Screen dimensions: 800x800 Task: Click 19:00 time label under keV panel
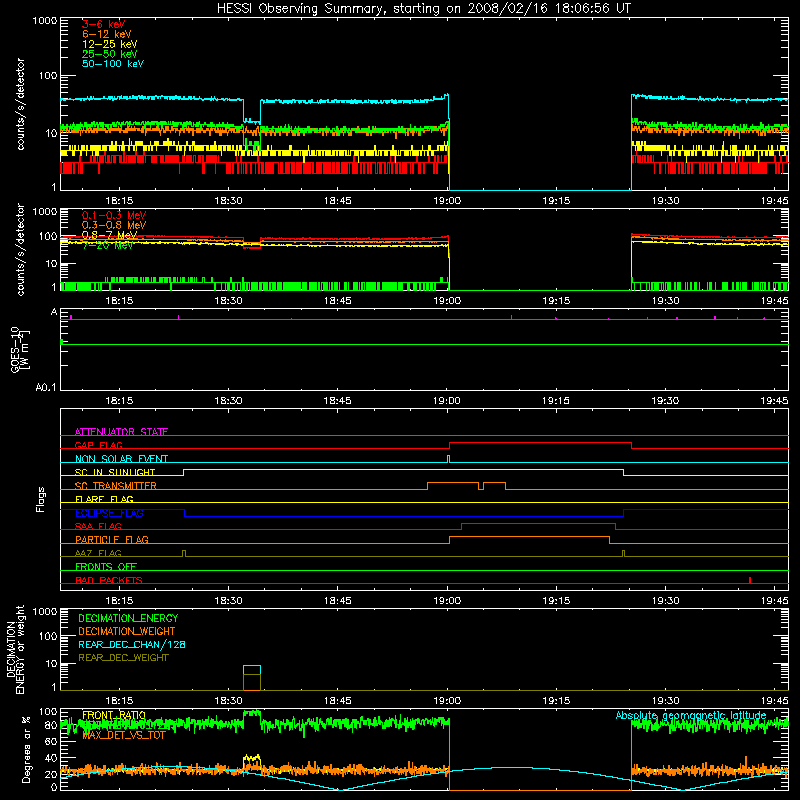click(447, 201)
